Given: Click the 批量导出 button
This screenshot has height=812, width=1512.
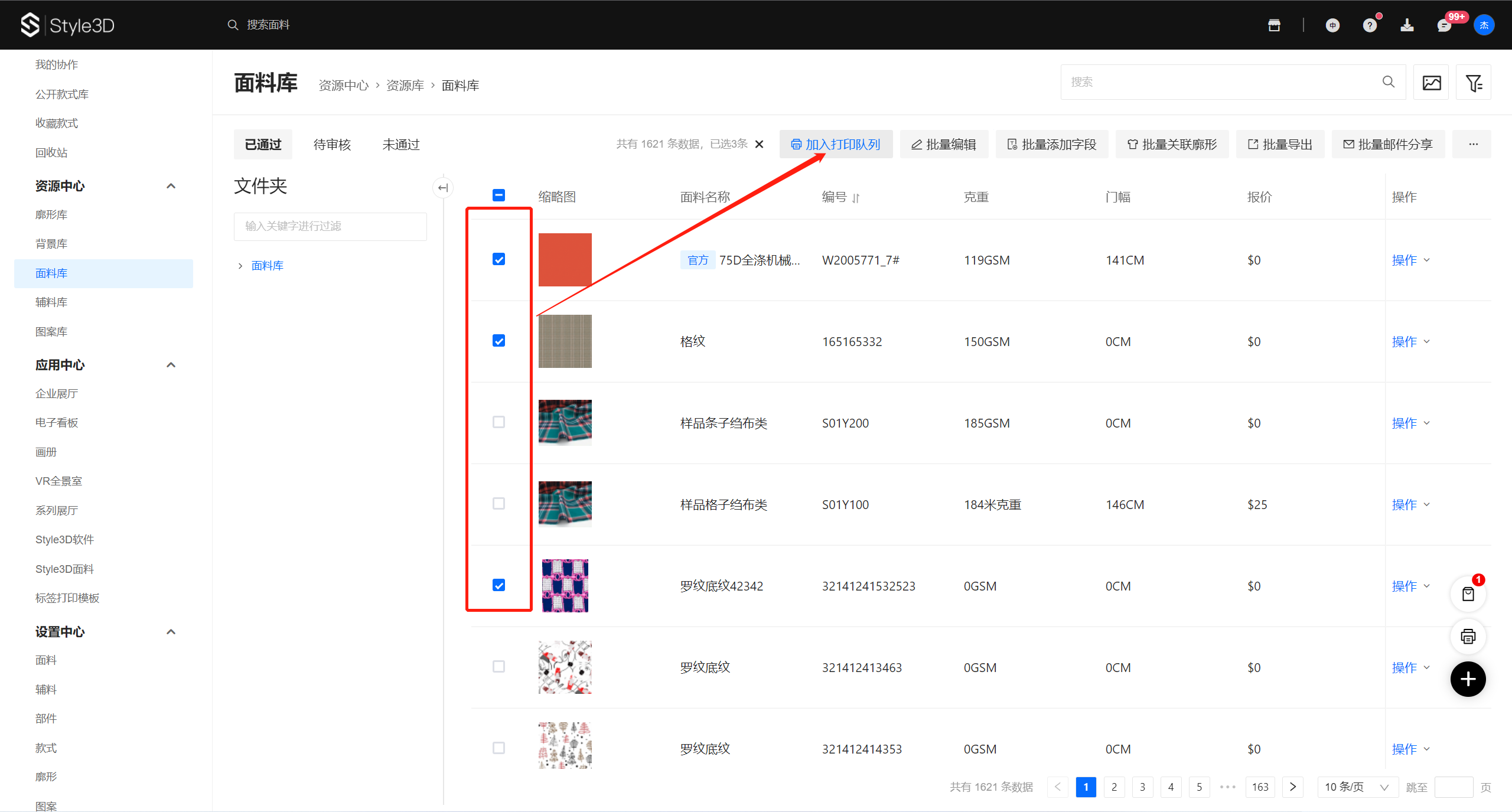Looking at the screenshot, I should tap(1280, 145).
